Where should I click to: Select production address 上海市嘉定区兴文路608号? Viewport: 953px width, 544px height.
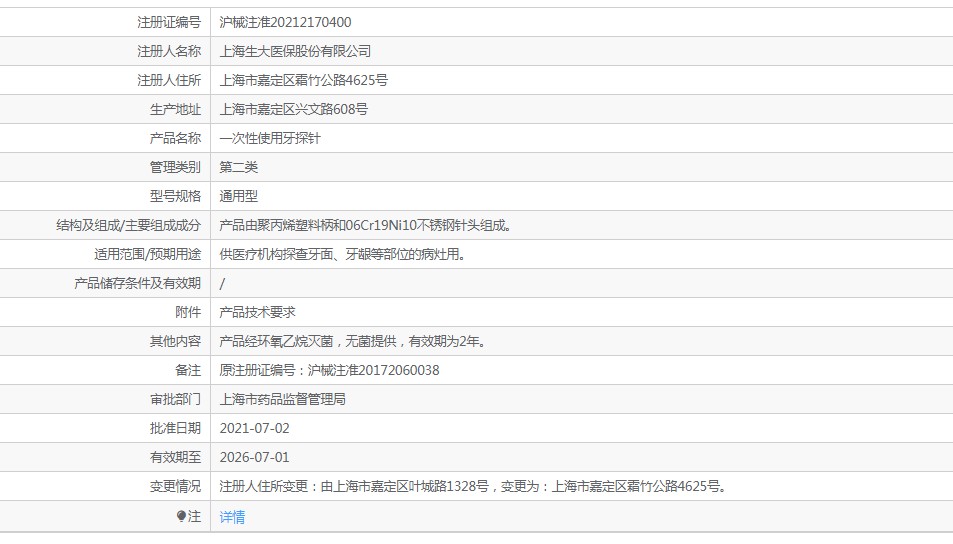pos(294,109)
